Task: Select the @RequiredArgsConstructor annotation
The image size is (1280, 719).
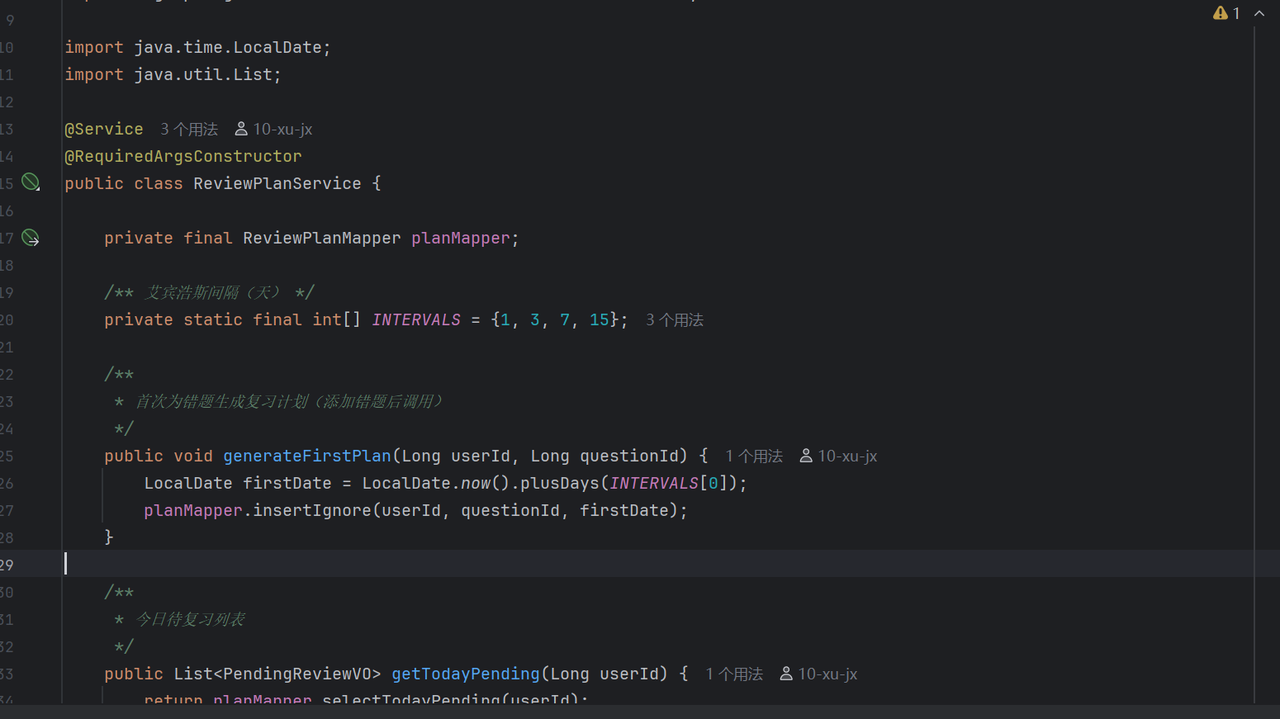Action: click(x=183, y=156)
